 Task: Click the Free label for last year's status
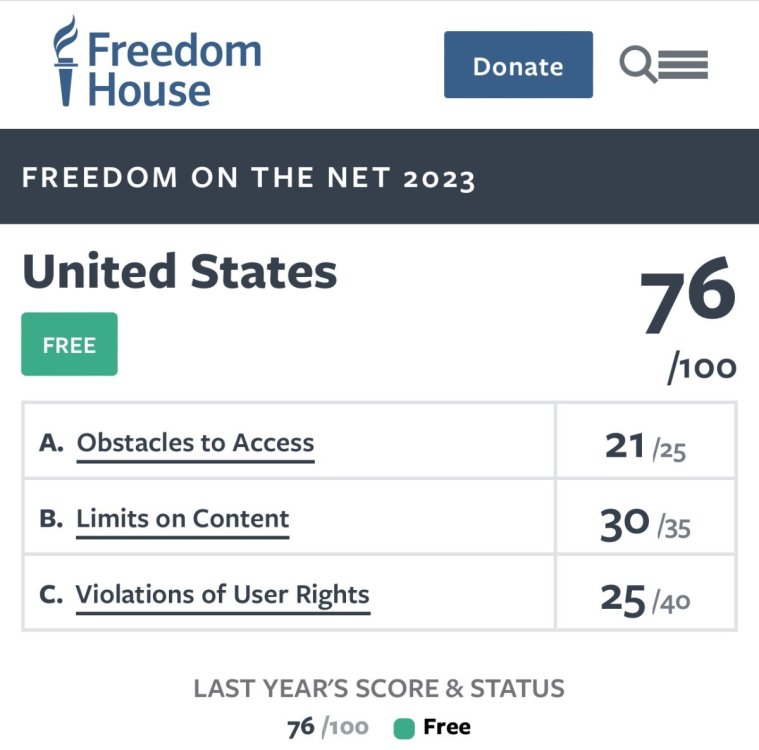447,727
